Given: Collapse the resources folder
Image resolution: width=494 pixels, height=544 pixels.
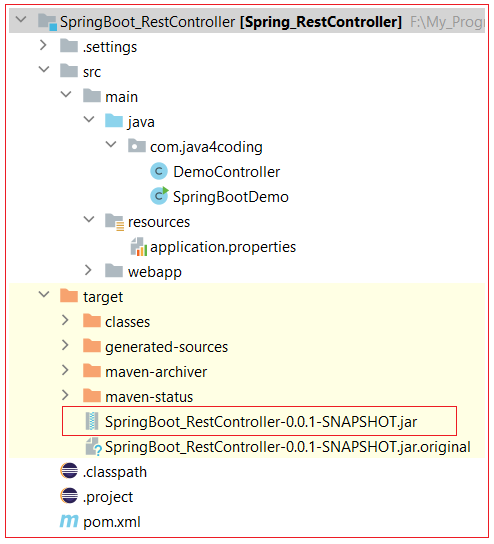Looking at the screenshot, I should click(89, 219).
